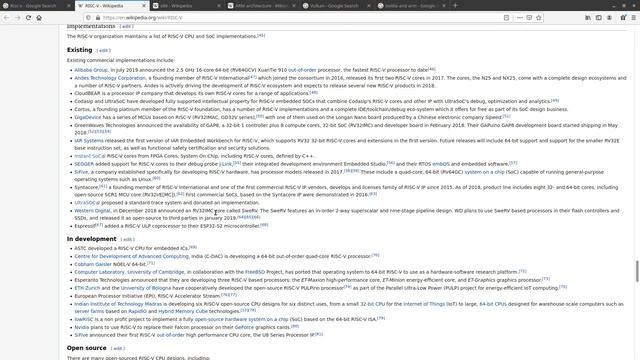
Task: Open the University of Bologna link
Action: pyautogui.click(x=146, y=288)
